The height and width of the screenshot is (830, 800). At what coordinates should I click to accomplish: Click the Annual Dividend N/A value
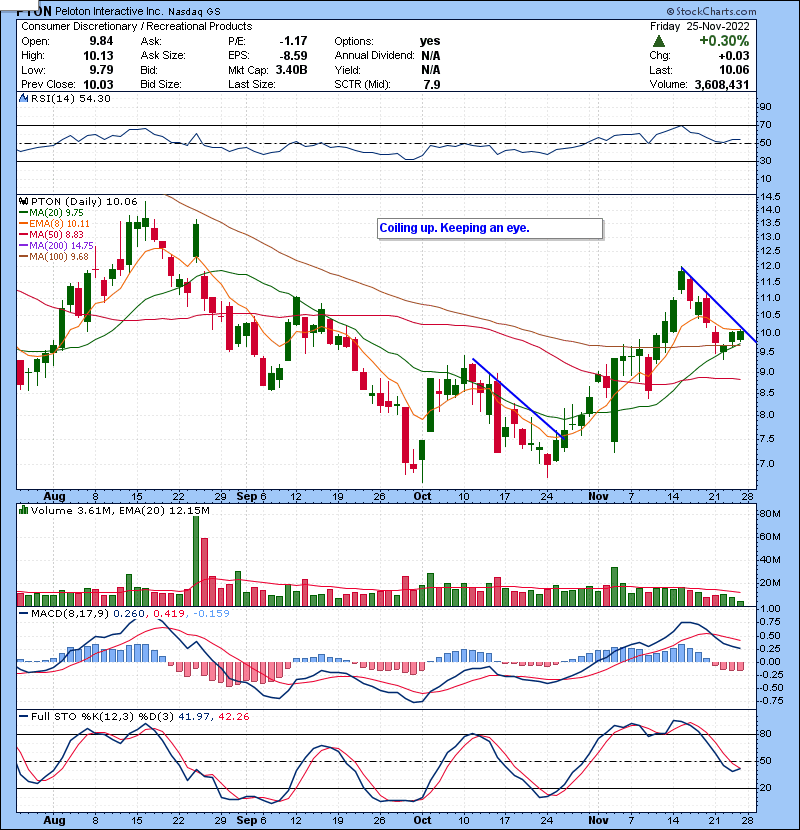coord(431,56)
